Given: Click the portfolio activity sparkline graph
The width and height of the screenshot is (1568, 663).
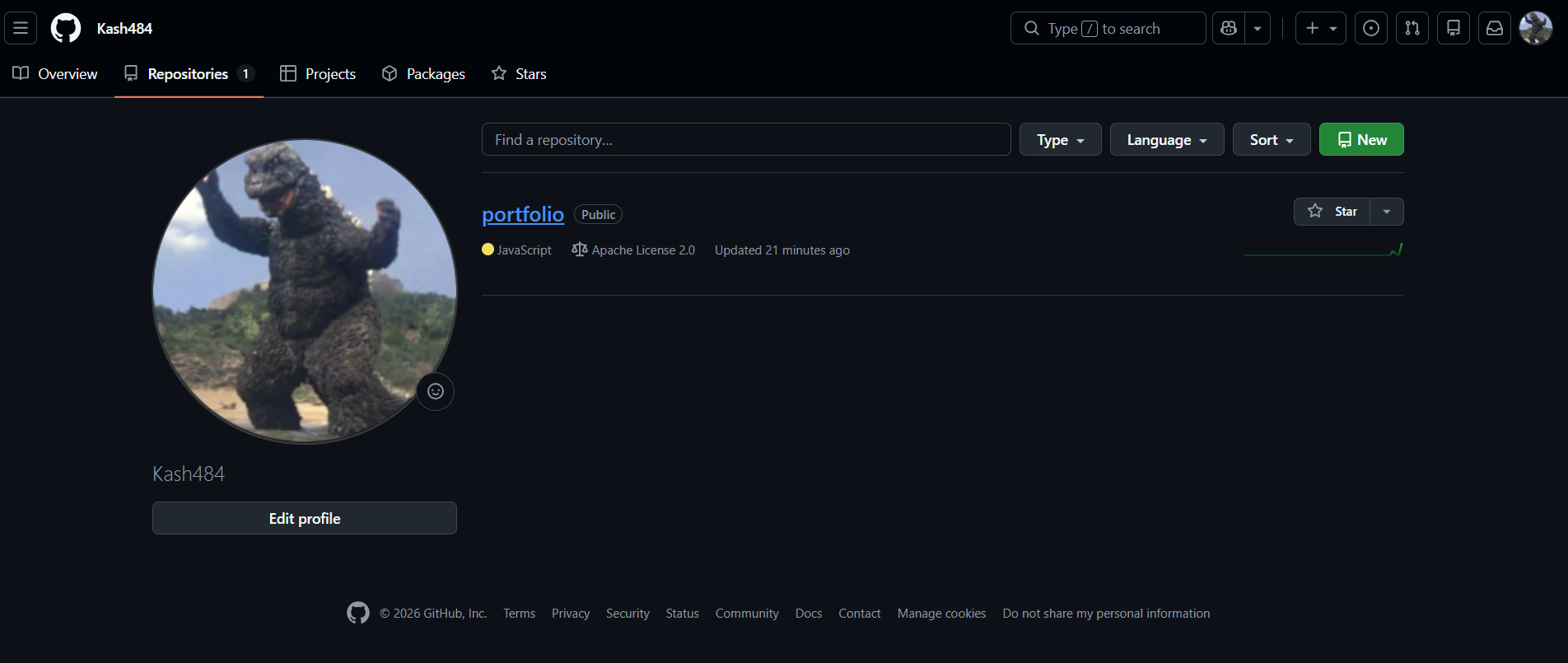Looking at the screenshot, I should click(1323, 250).
